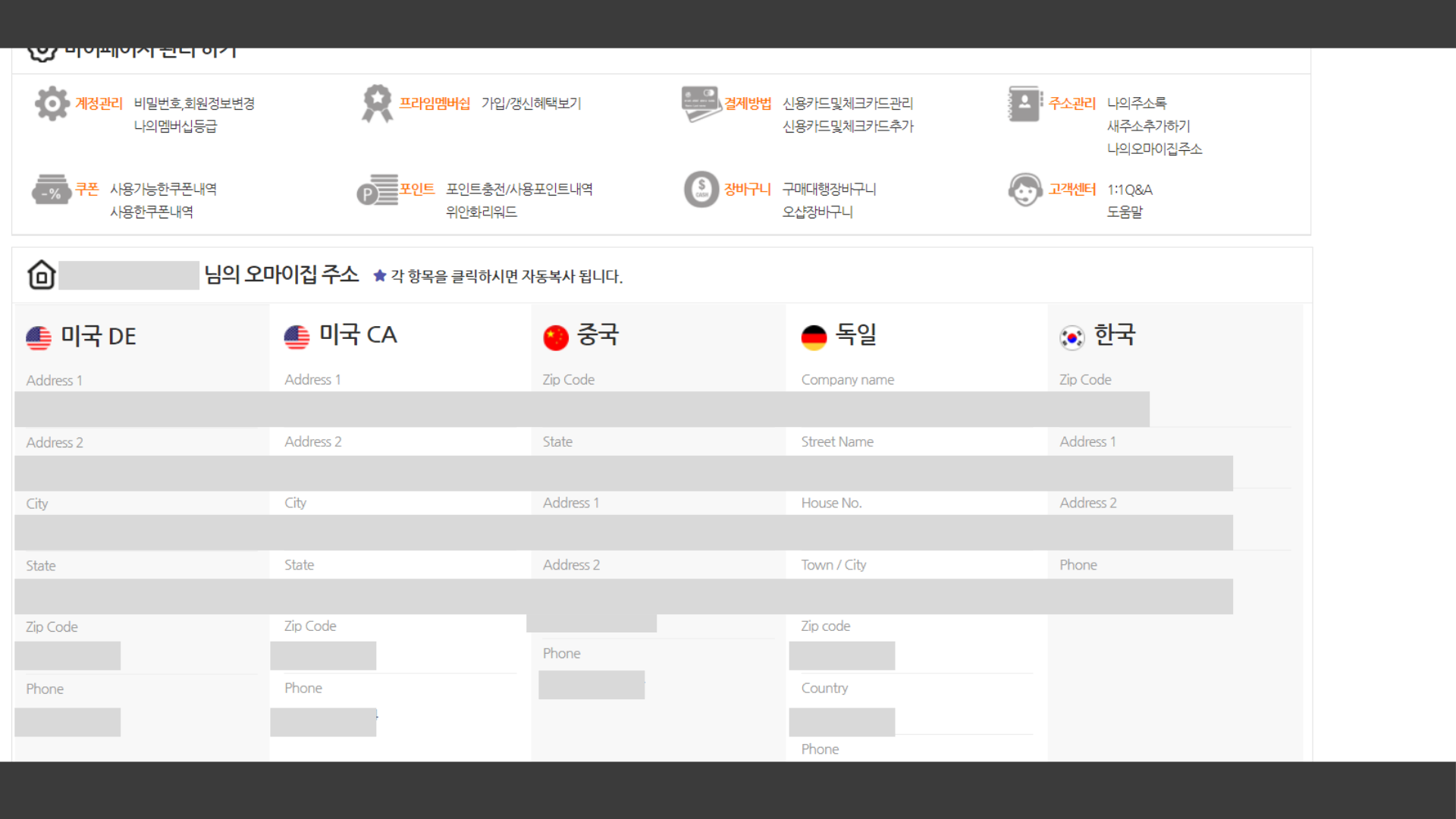Open 도움말 help link
The height and width of the screenshot is (819, 1456).
coord(1125,212)
